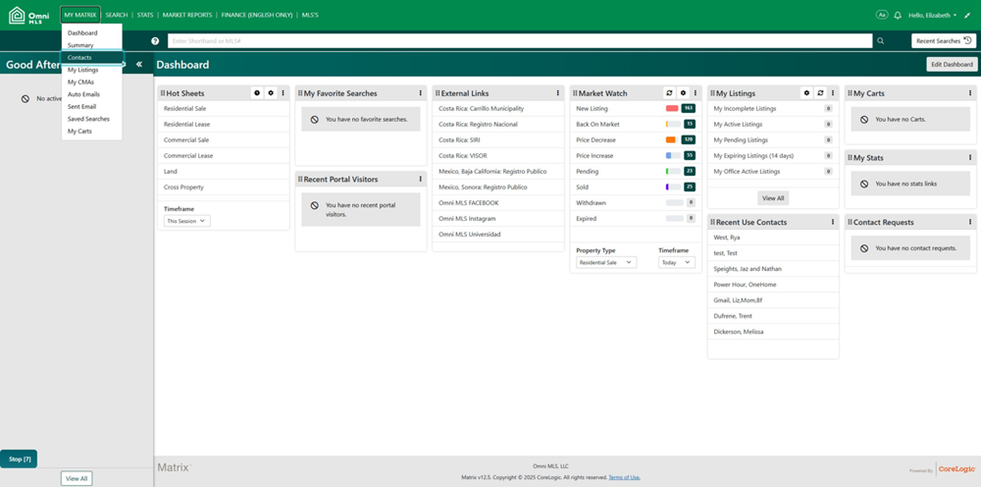
Task: Open Recent Portal Visitors three-dot menu
Action: [x=420, y=179]
